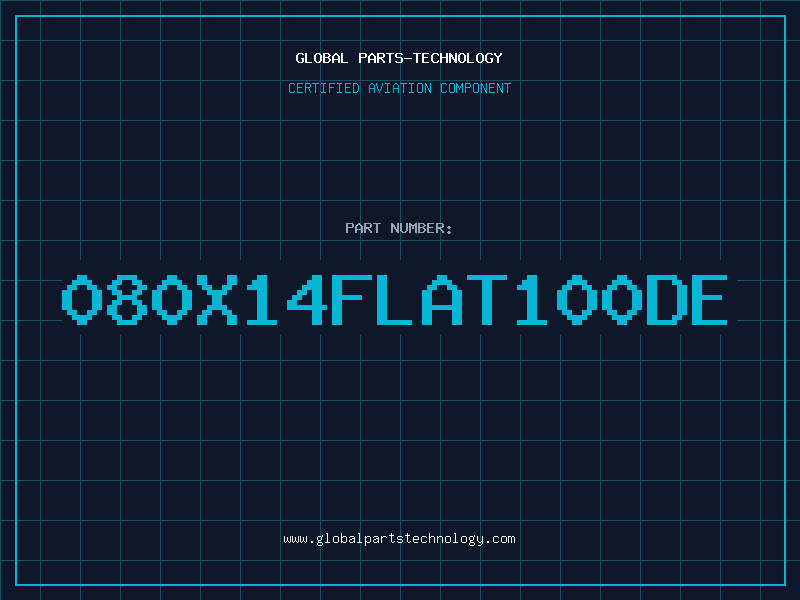Click the word NUMBER: in the label
This screenshot has height=600, width=800.
pos(421,228)
